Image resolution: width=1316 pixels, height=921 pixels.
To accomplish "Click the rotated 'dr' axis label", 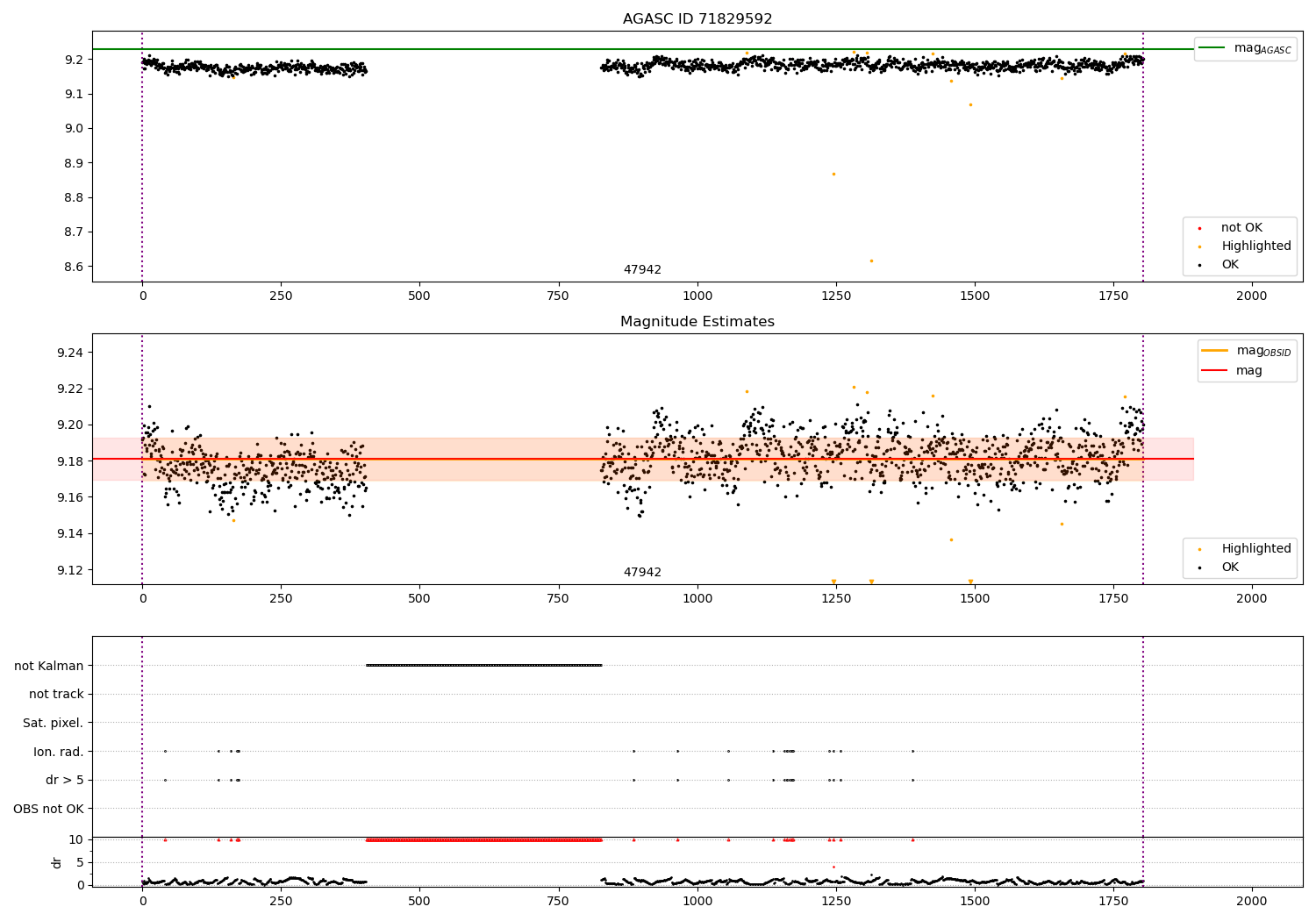I will [x=57, y=862].
